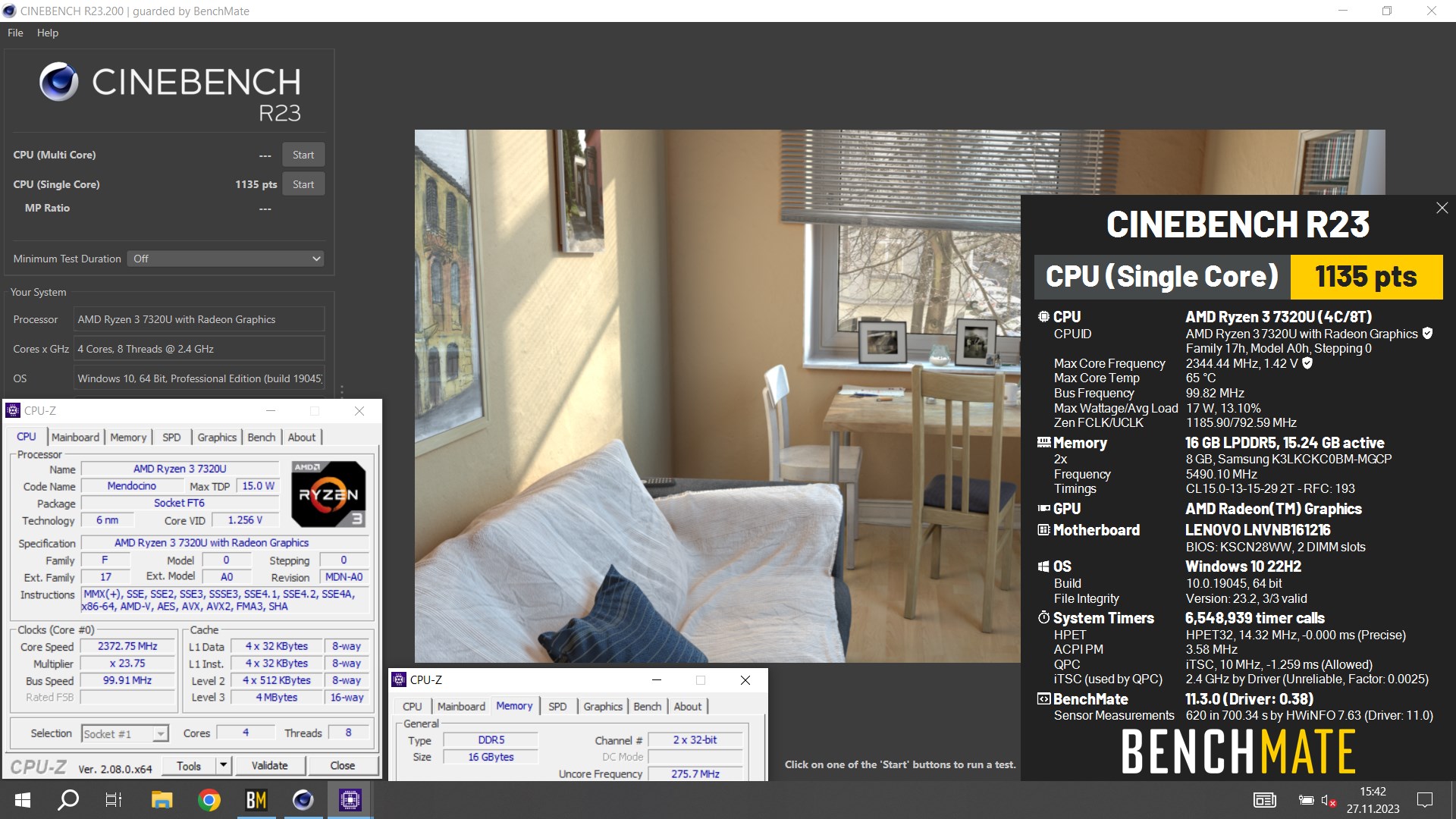Click the OS Windows icon in BenchMate panel

(x=1044, y=566)
